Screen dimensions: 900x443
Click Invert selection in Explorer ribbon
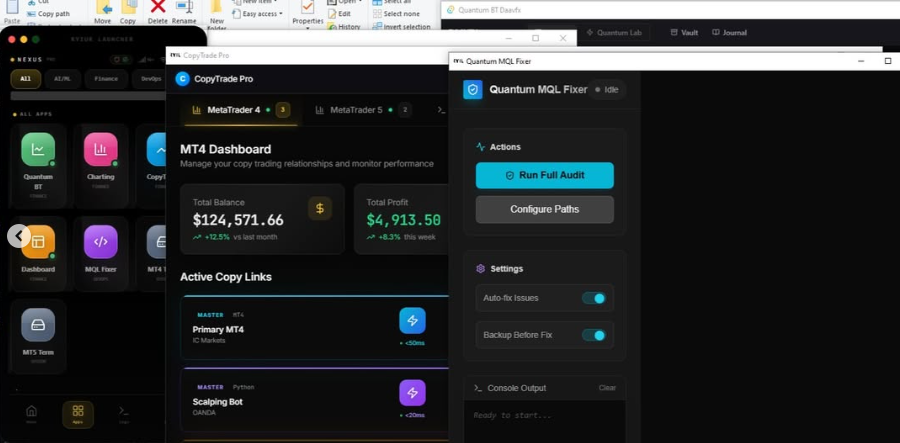[x=401, y=26]
